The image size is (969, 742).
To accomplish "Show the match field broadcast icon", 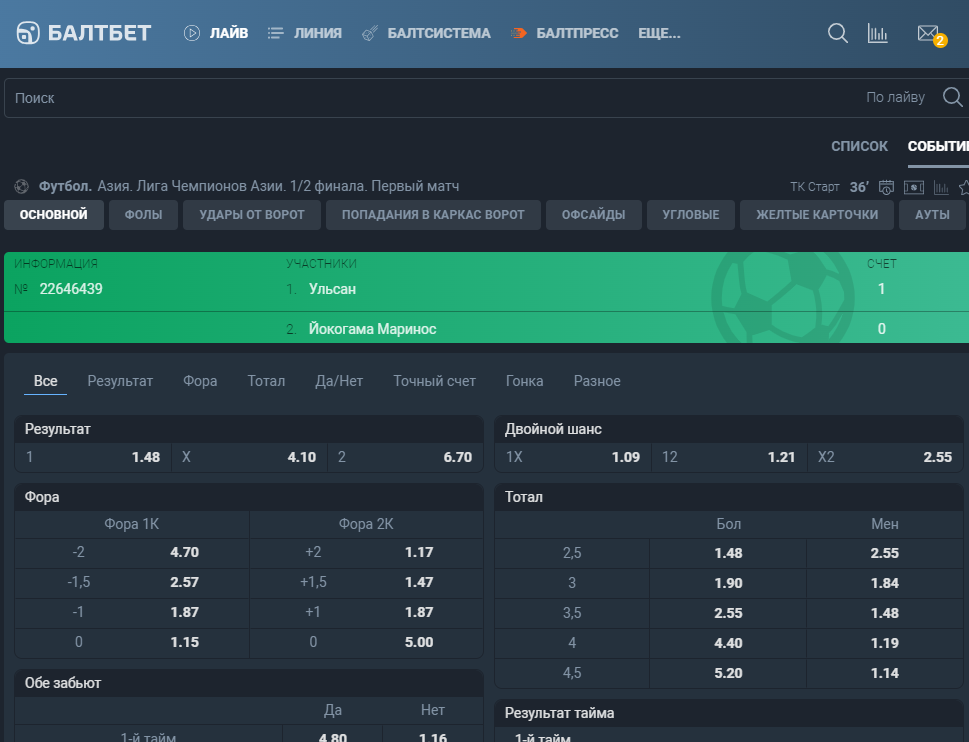I will (x=913, y=187).
